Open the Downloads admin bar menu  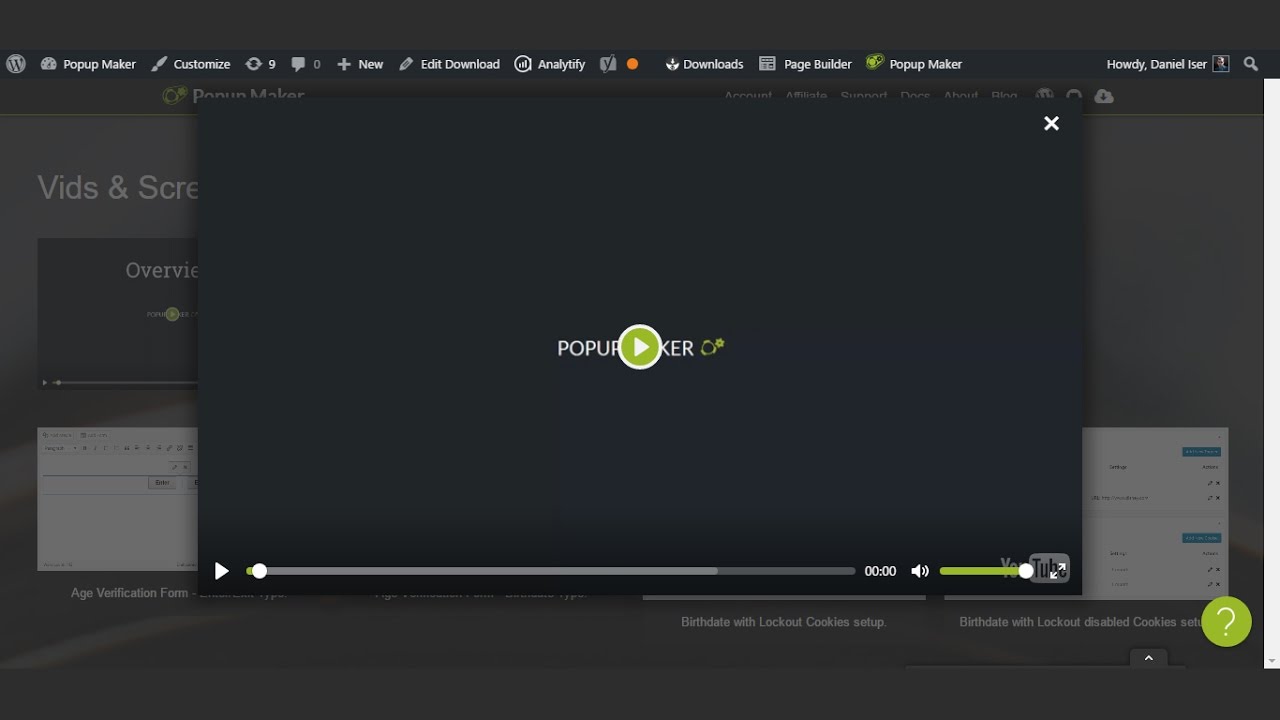pos(704,64)
